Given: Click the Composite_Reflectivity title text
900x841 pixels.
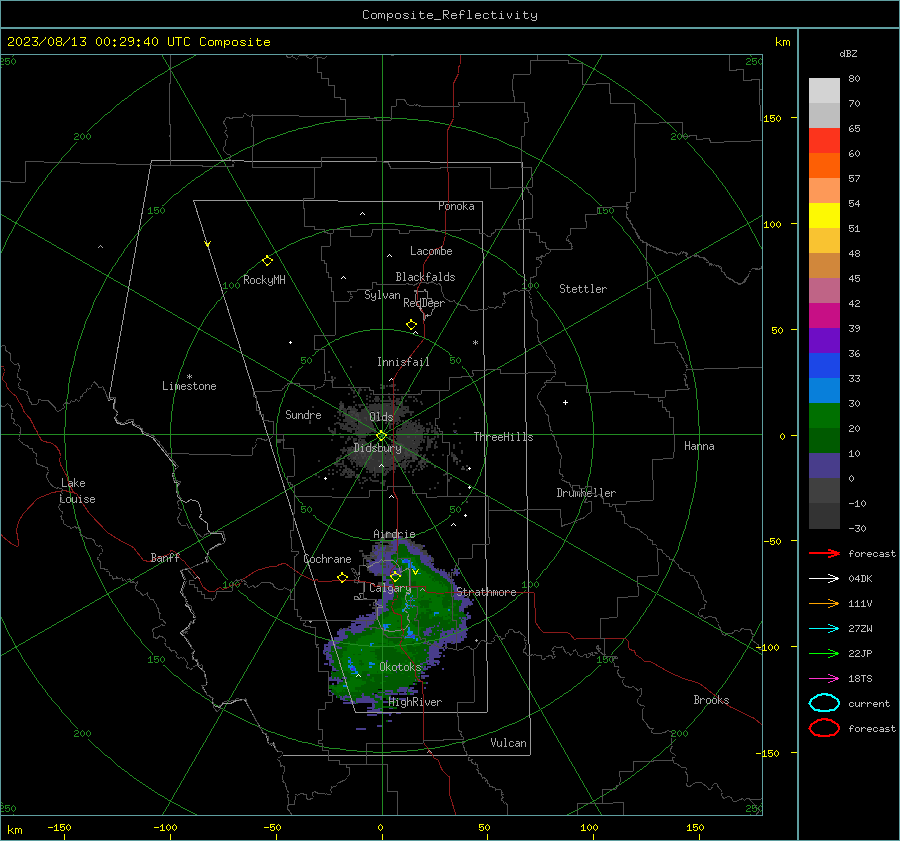Looking at the screenshot, I should 450,15.
